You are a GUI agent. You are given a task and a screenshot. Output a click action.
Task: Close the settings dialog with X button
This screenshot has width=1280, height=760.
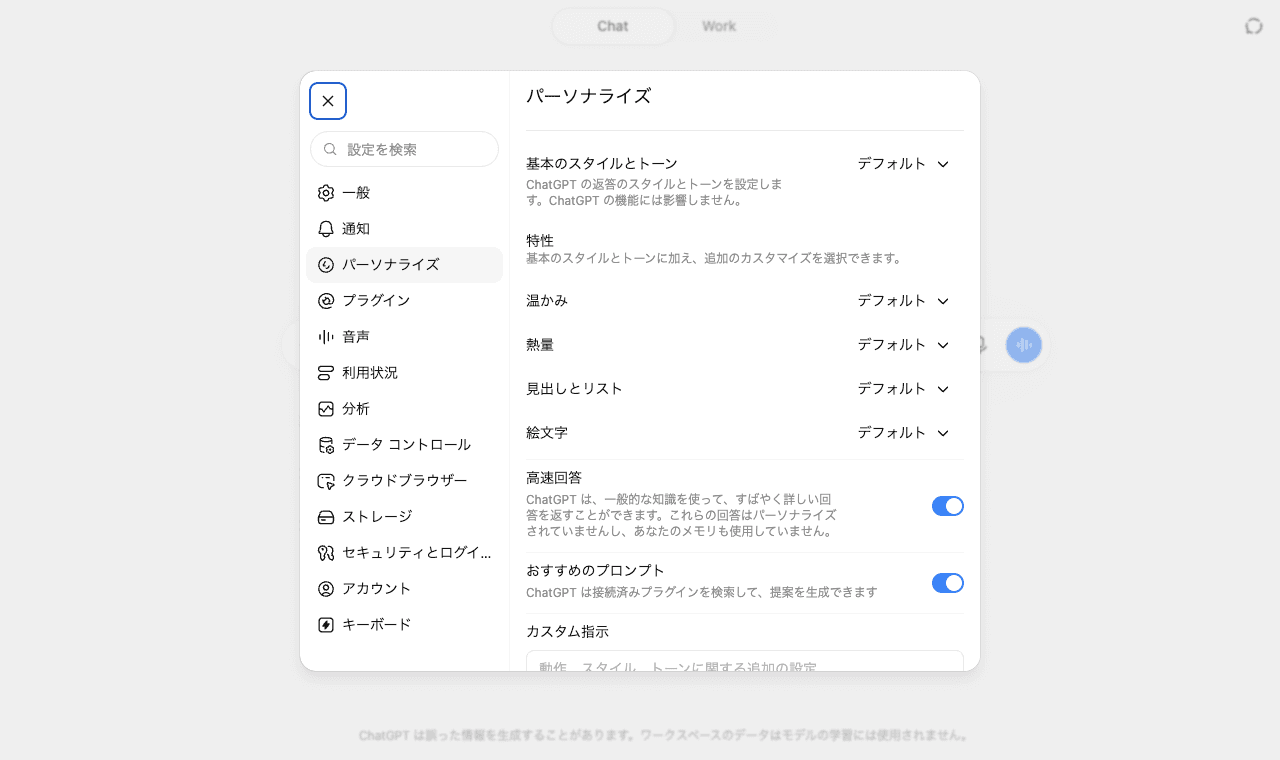[x=328, y=101]
